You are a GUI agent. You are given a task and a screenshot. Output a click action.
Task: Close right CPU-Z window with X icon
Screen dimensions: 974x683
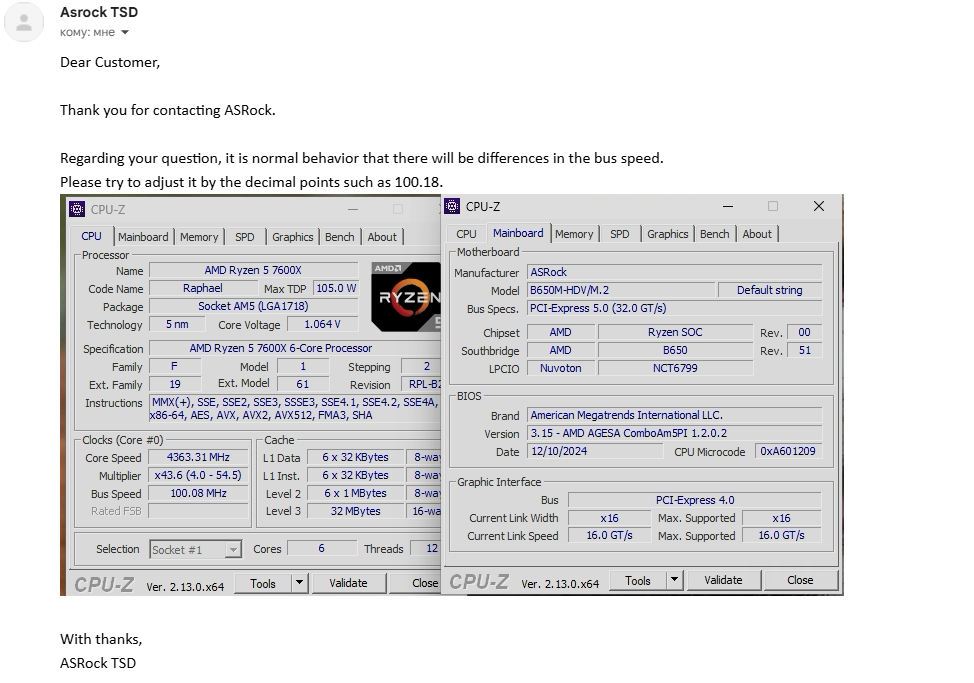819,206
